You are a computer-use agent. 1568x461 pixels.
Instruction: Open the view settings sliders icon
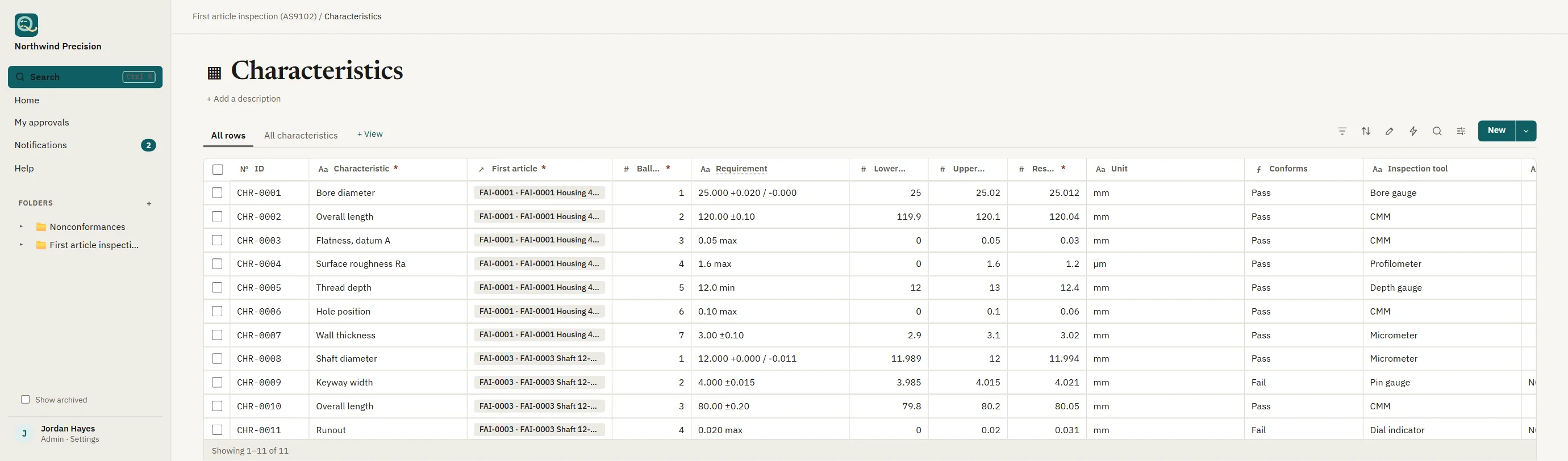pos(1461,131)
